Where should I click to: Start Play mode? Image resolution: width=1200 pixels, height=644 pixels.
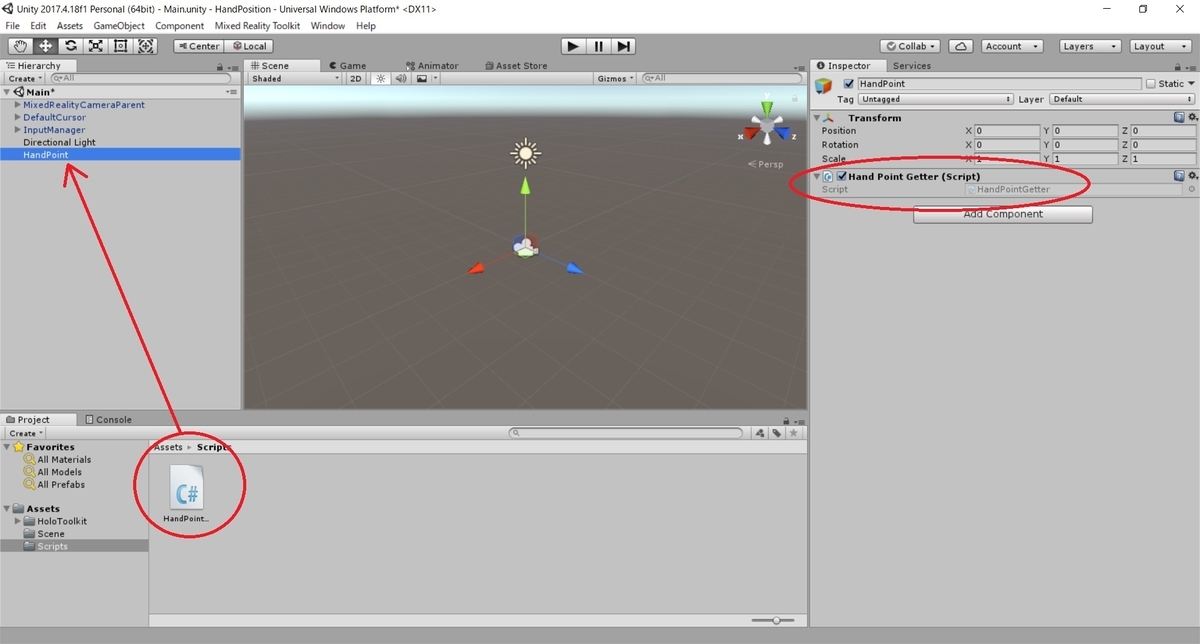click(573, 46)
